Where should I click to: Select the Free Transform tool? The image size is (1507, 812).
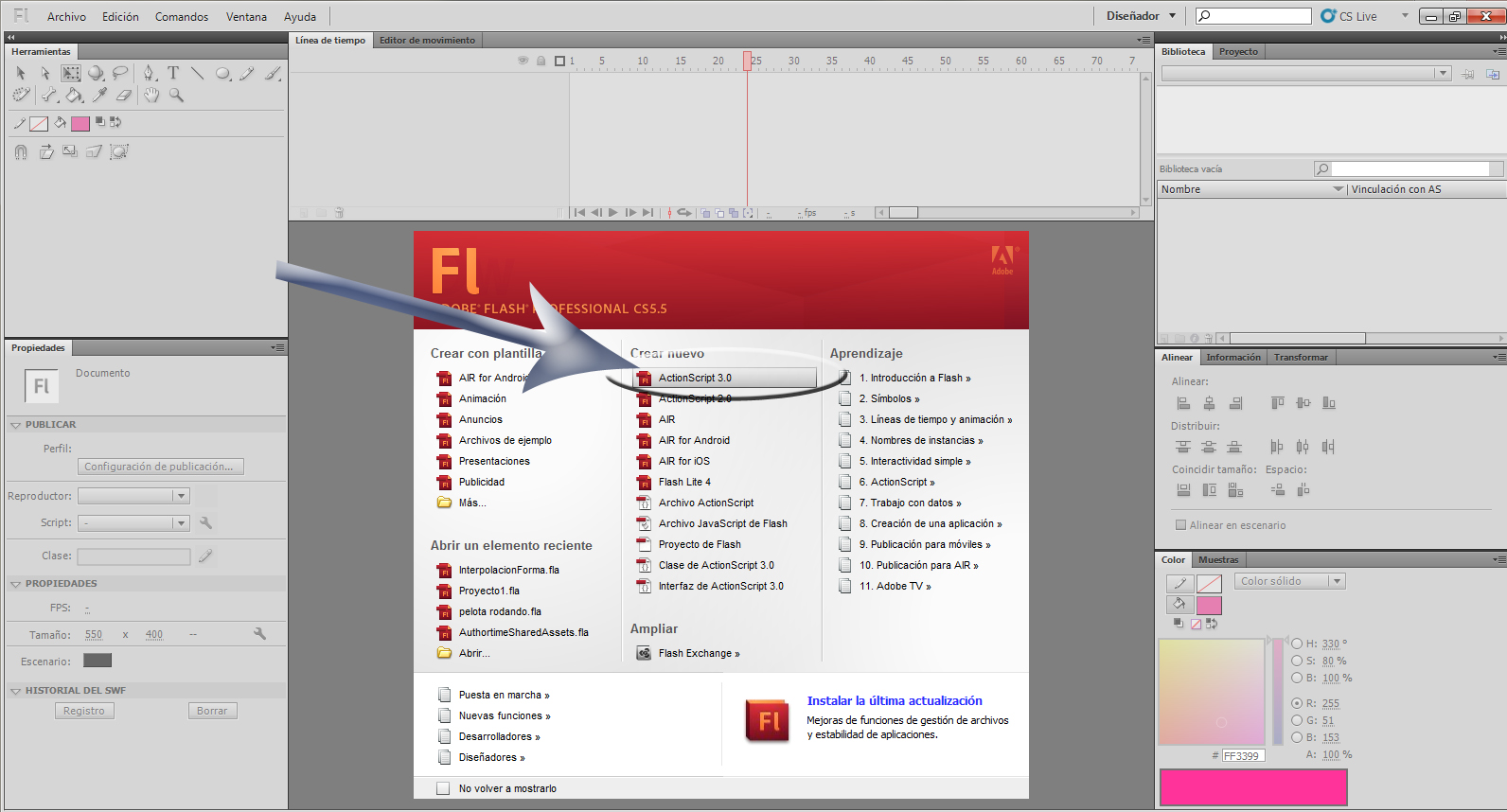tap(71, 73)
